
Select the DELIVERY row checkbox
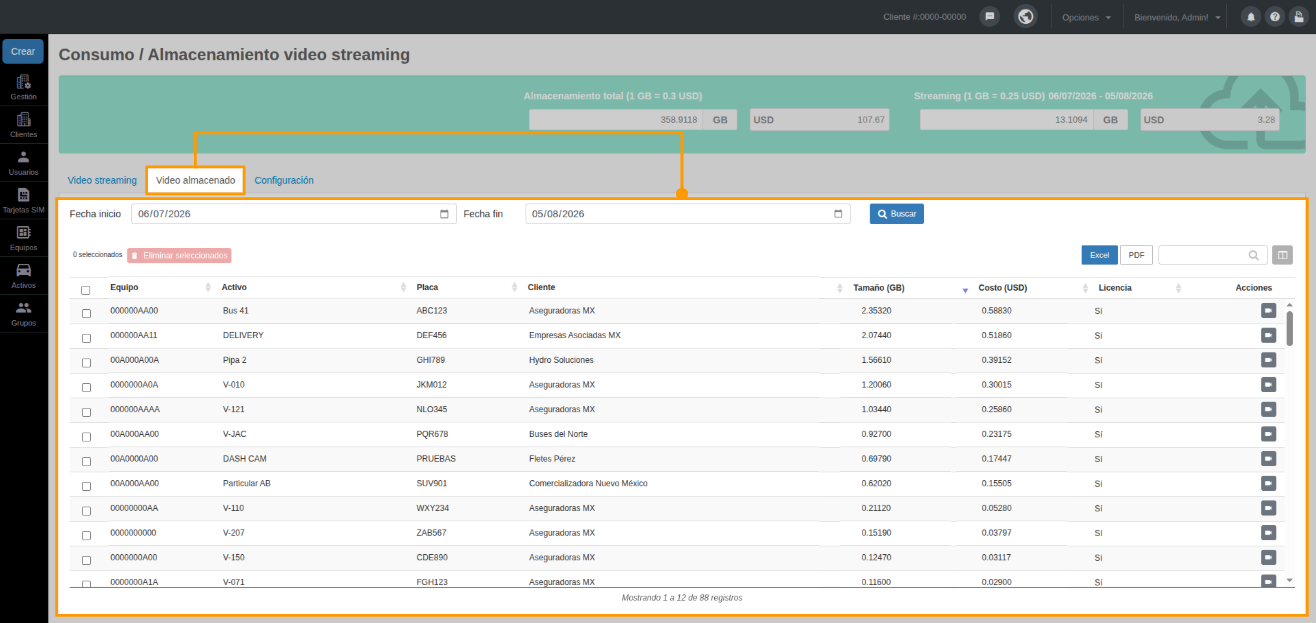point(86,338)
